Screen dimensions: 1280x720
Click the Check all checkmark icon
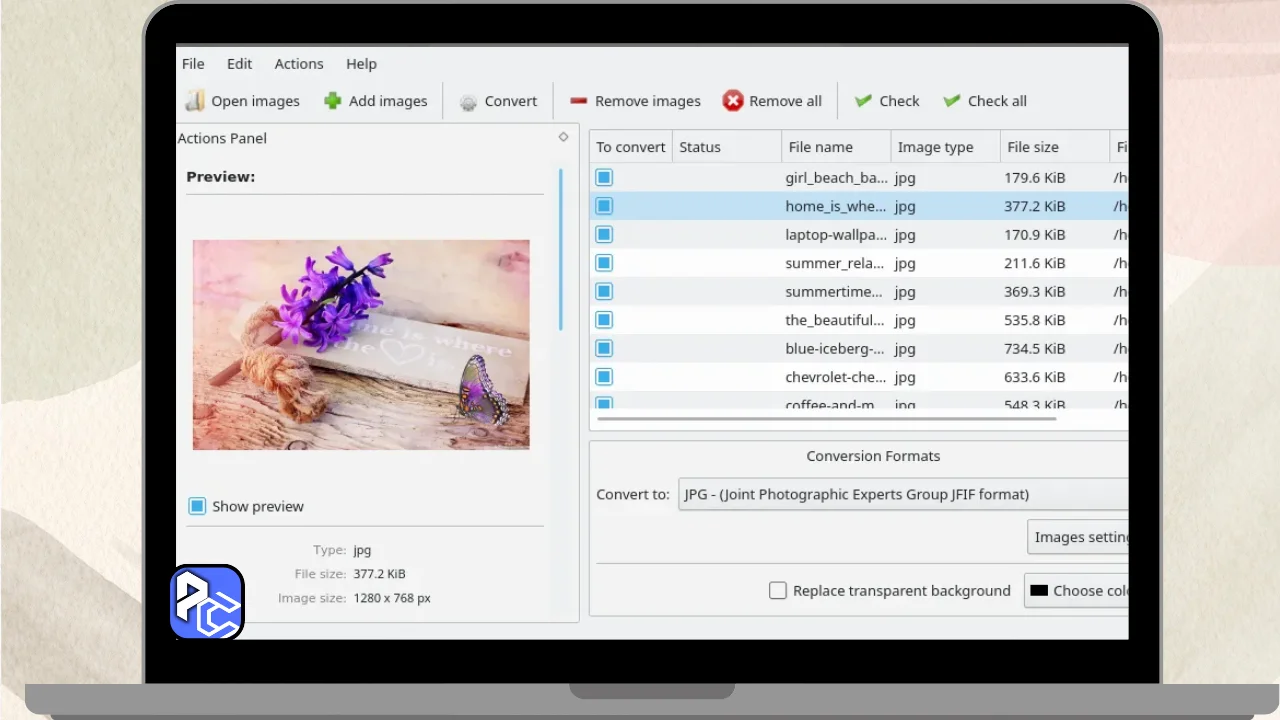(951, 101)
